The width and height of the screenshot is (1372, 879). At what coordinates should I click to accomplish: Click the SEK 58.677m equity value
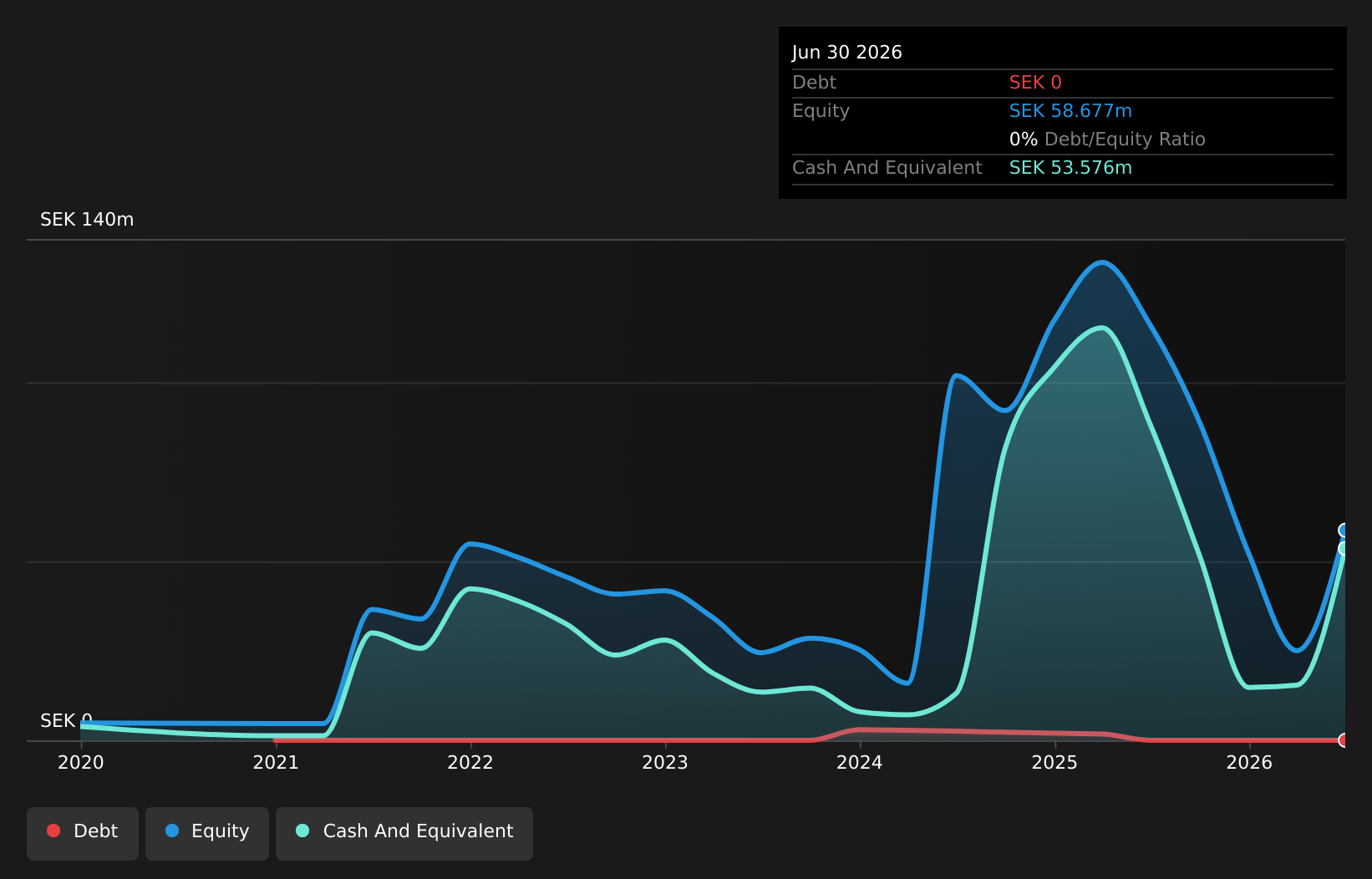pos(1070,111)
